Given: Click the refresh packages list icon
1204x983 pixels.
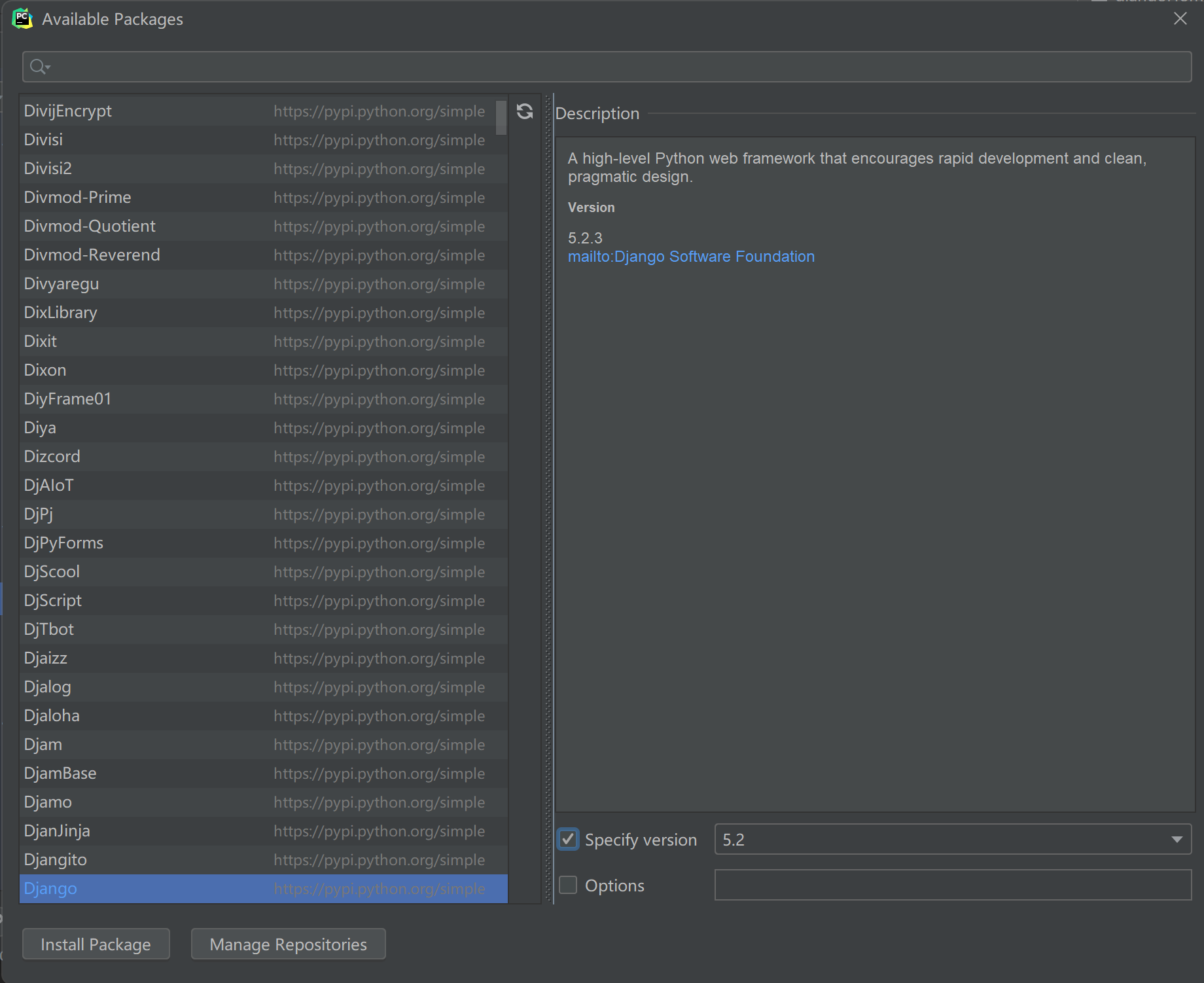Looking at the screenshot, I should (525, 111).
